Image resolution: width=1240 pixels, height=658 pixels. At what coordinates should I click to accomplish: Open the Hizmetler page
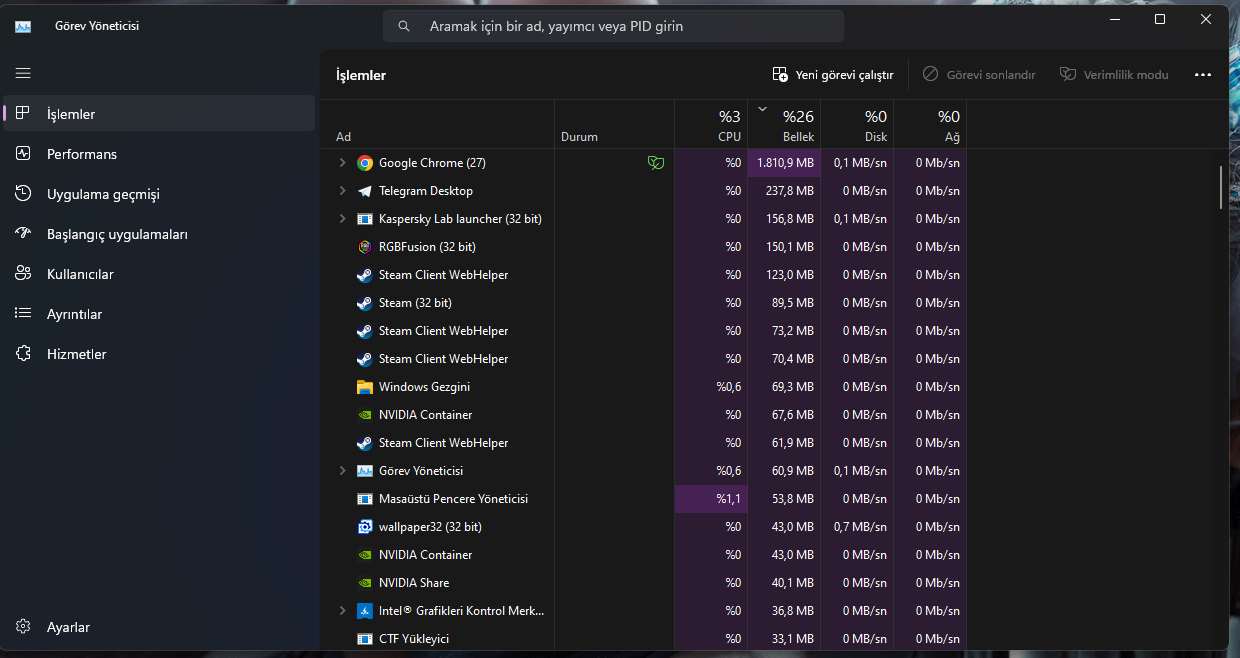click(x=159, y=354)
